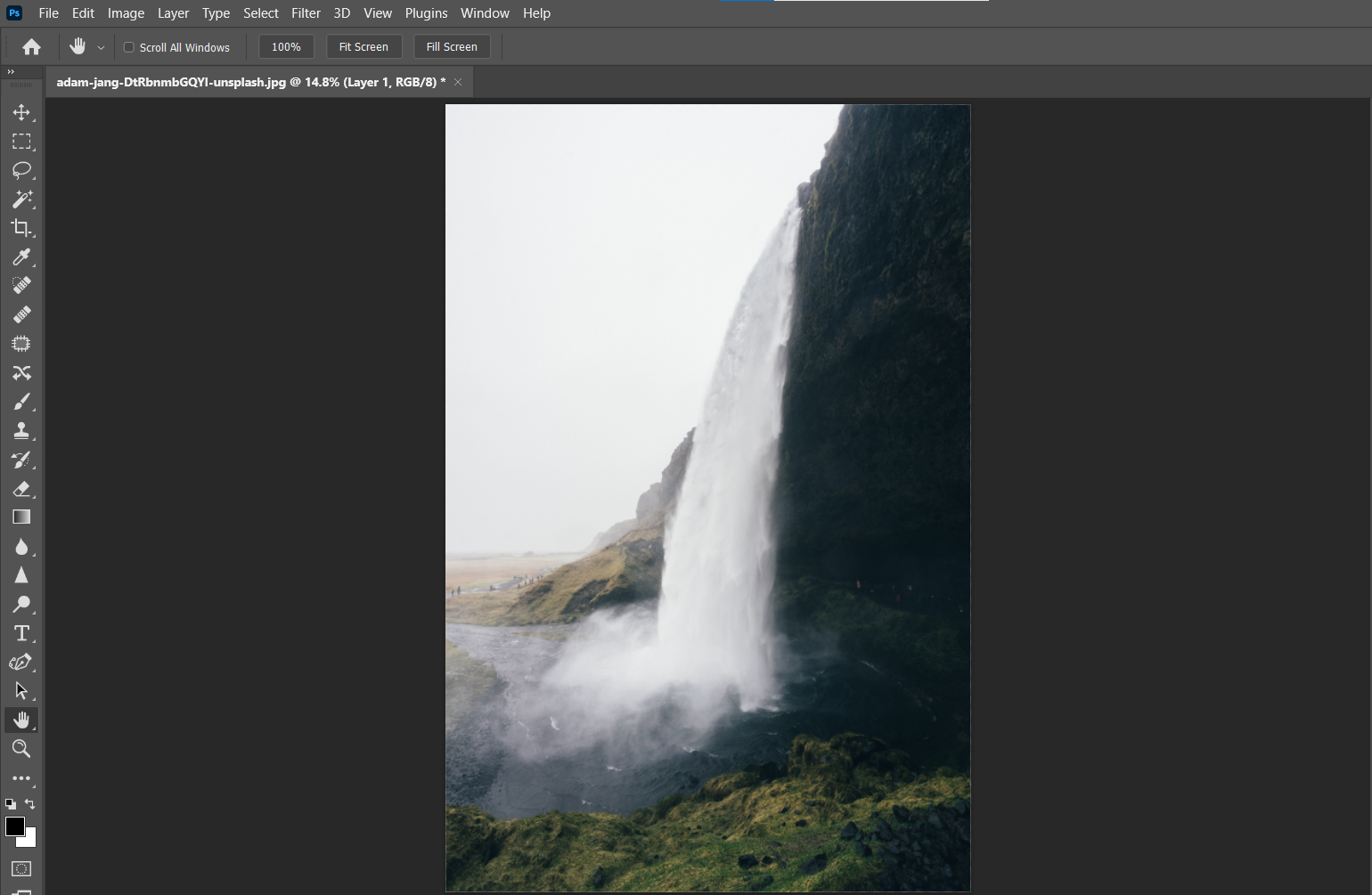
Task: Open the current tool preset Hand icon
Action: [78, 47]
